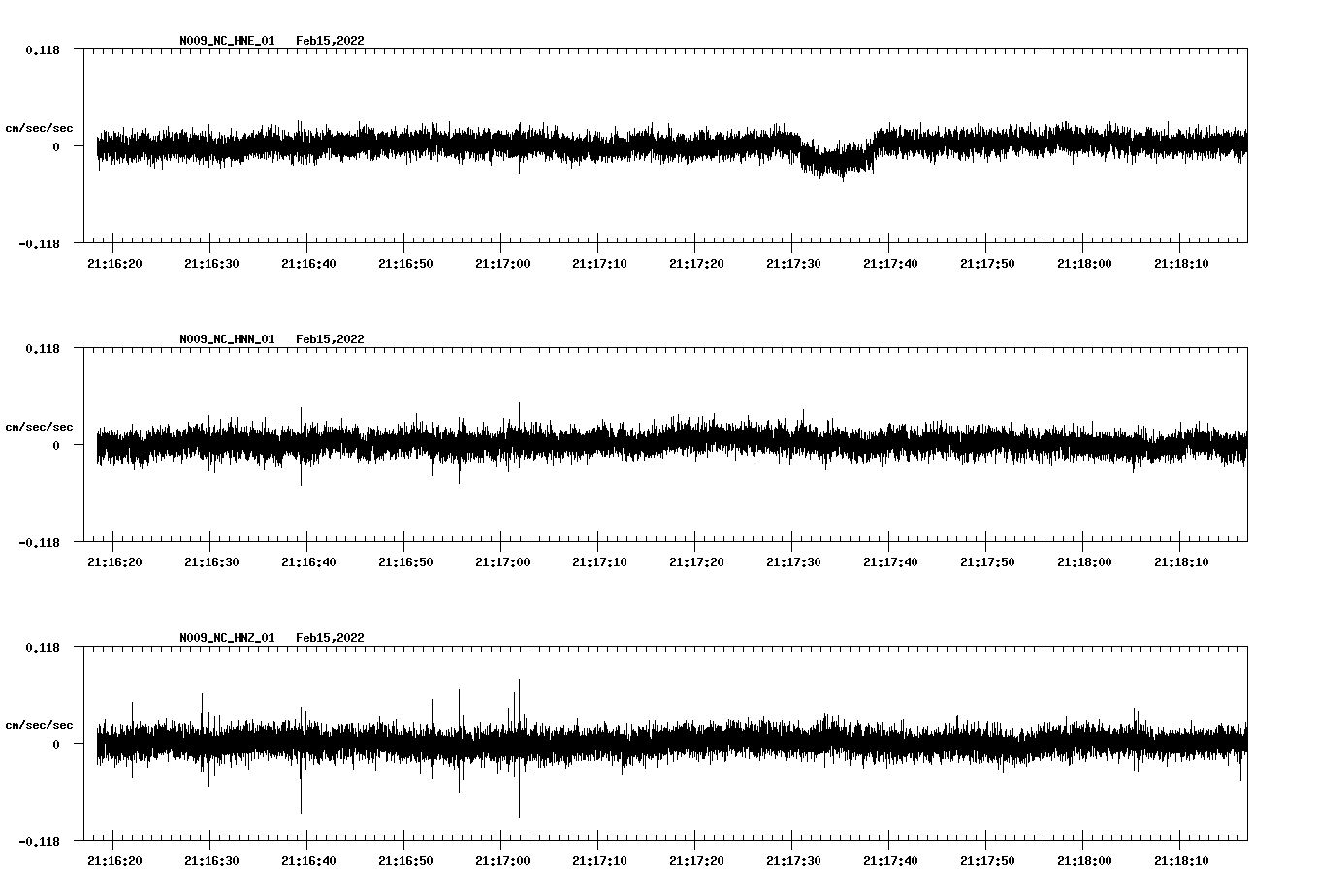Screen dimensions: 1317x896
Task: Click the 21:17:10 time label under HNN plot
Action: coord(599,562)
